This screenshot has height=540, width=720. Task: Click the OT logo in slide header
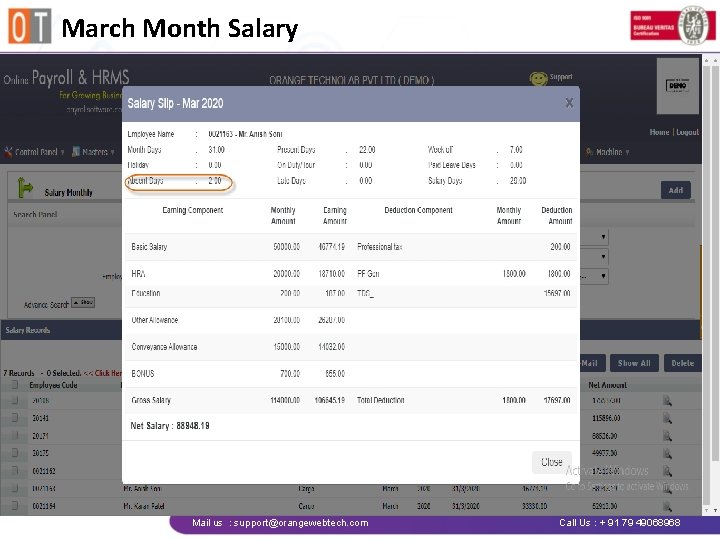pyautogui.click(x=29, y=26)
